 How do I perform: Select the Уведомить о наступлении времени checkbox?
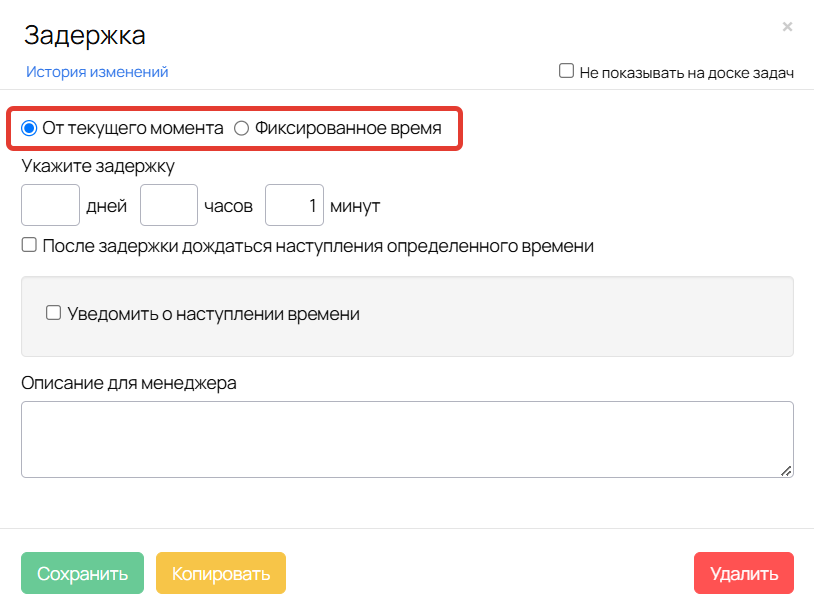click(53, 313)
